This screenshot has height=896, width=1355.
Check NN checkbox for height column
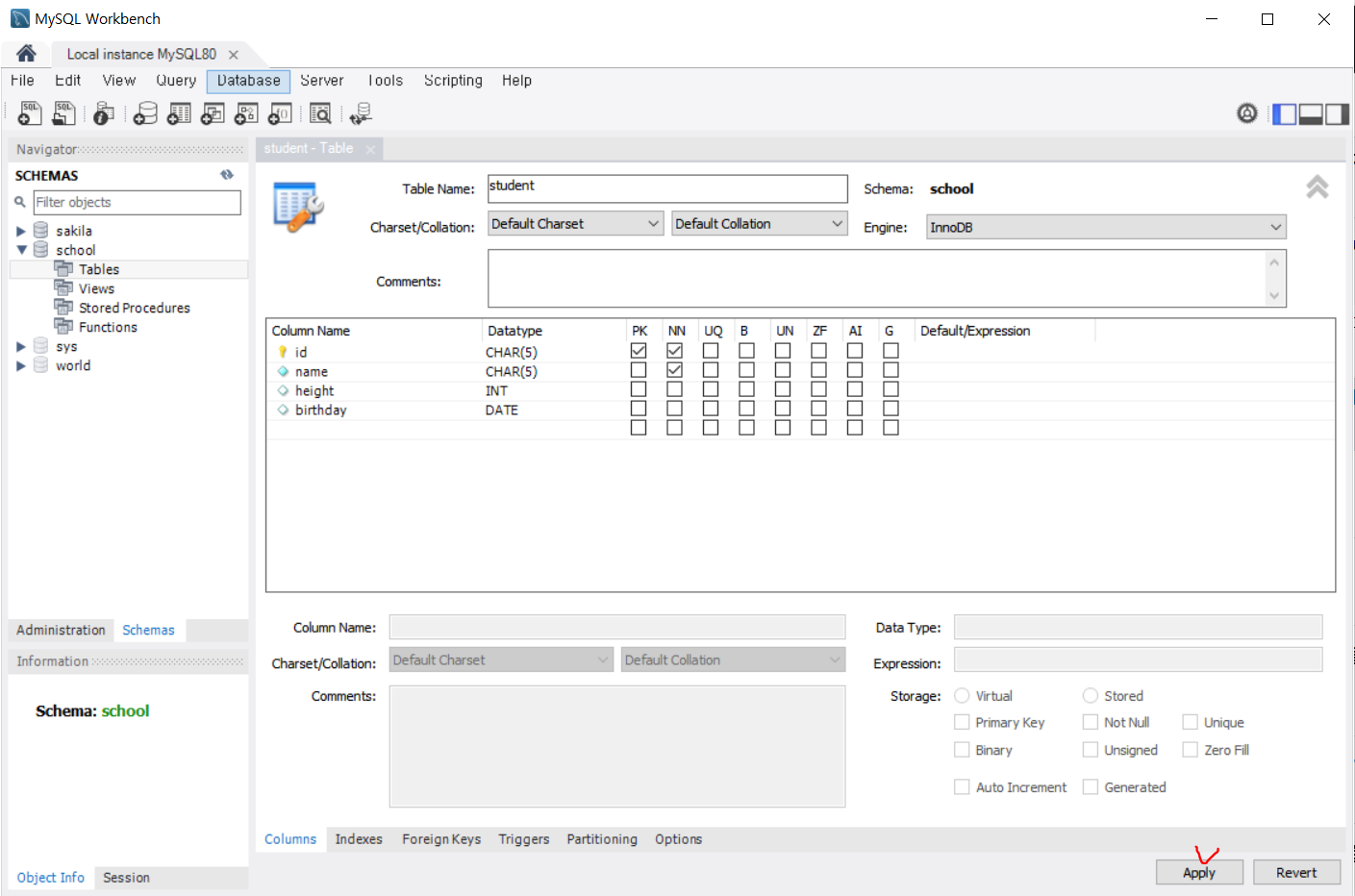pos(674,389)
